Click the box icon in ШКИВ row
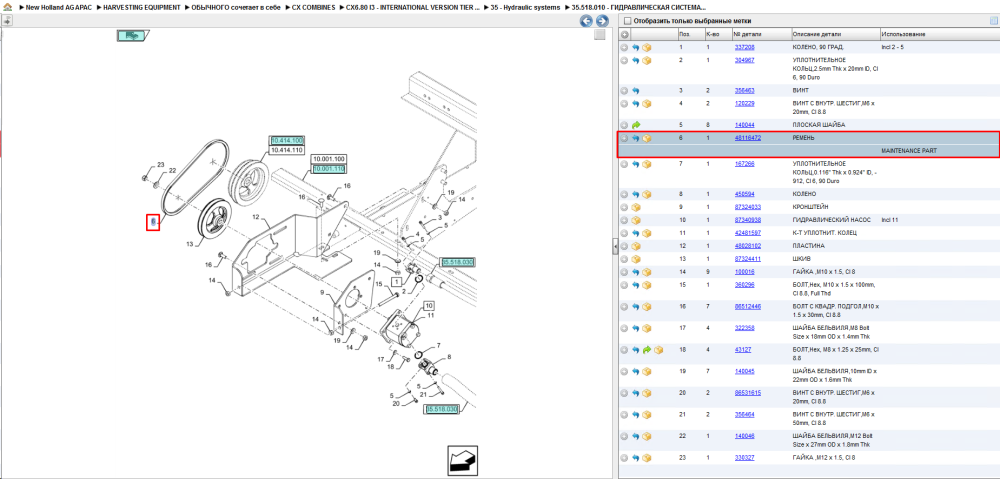 pos(636,259)
